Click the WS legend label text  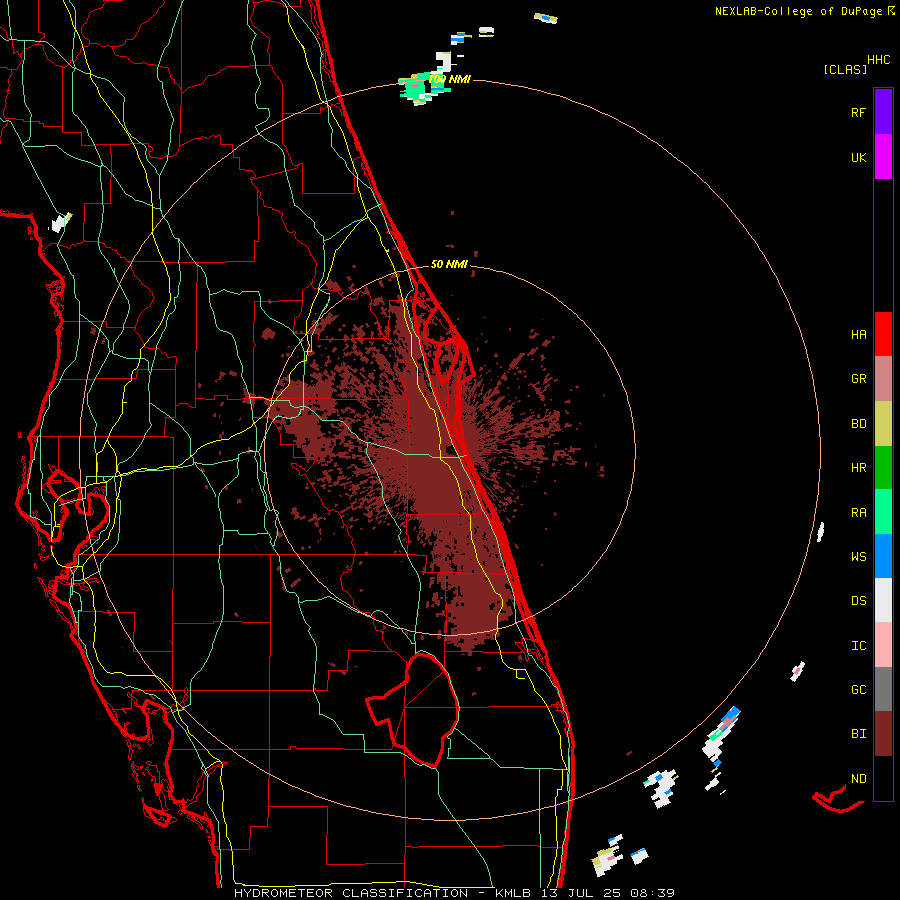click(859, 556)
